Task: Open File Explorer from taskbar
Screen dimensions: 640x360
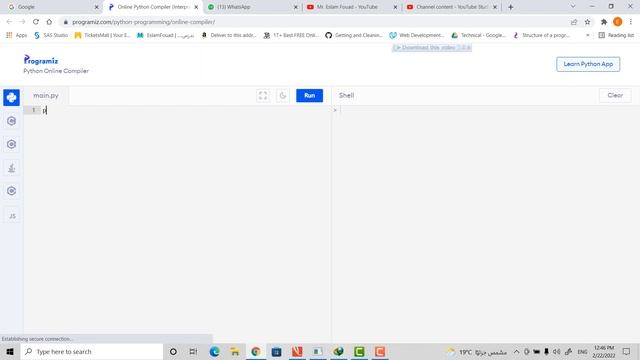Action: point(235,351)
